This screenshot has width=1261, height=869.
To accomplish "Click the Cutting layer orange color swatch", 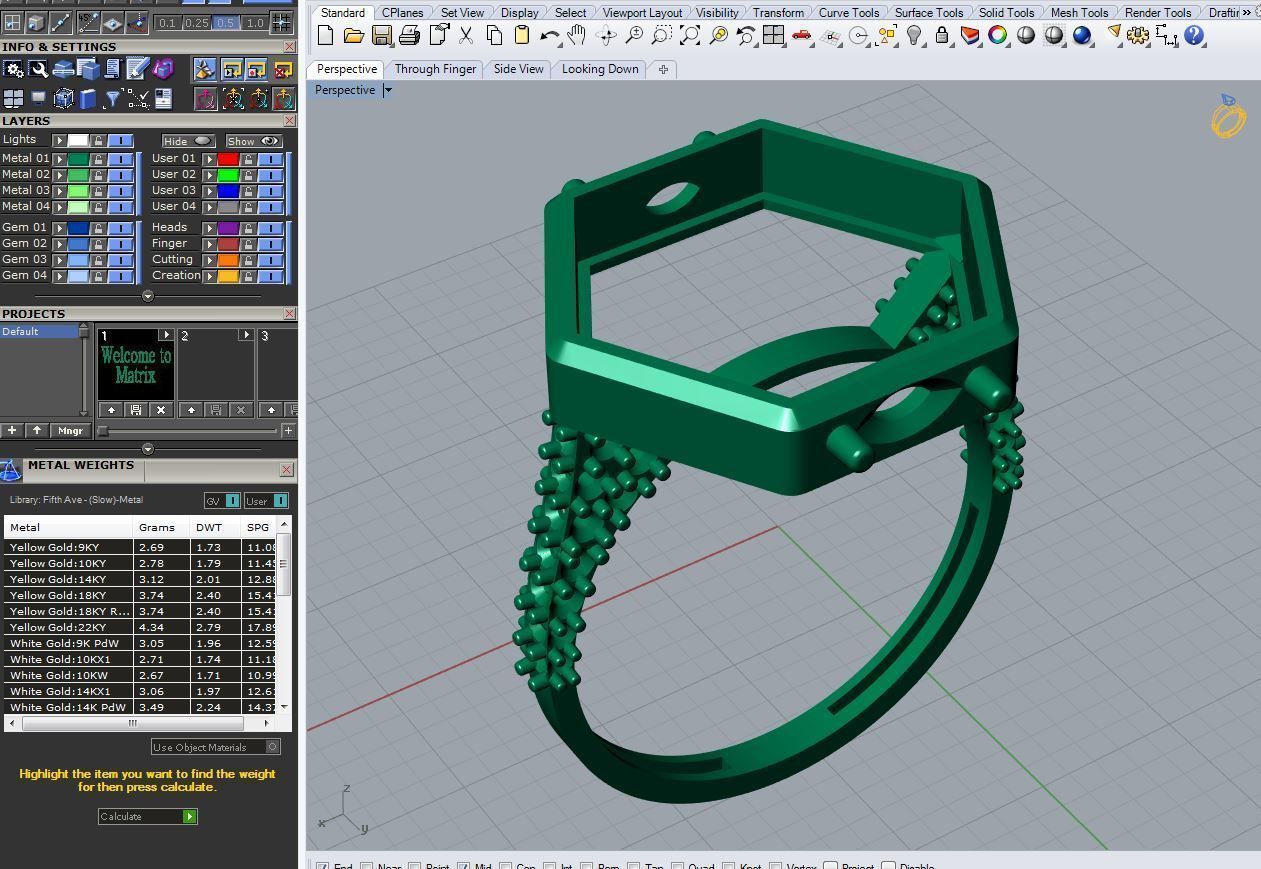I will pos(228,260).
